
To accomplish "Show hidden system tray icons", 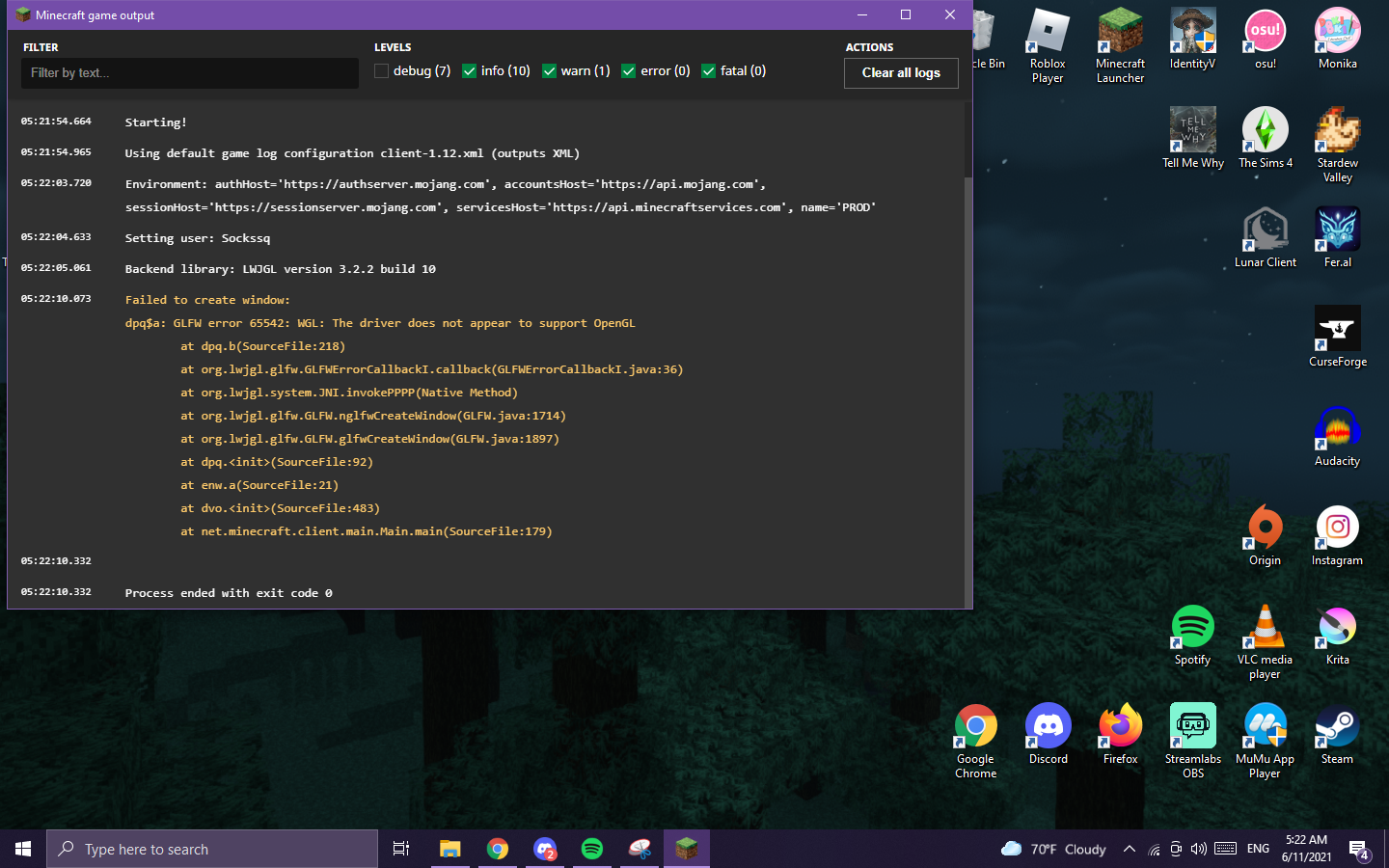I will (1129, 849).
